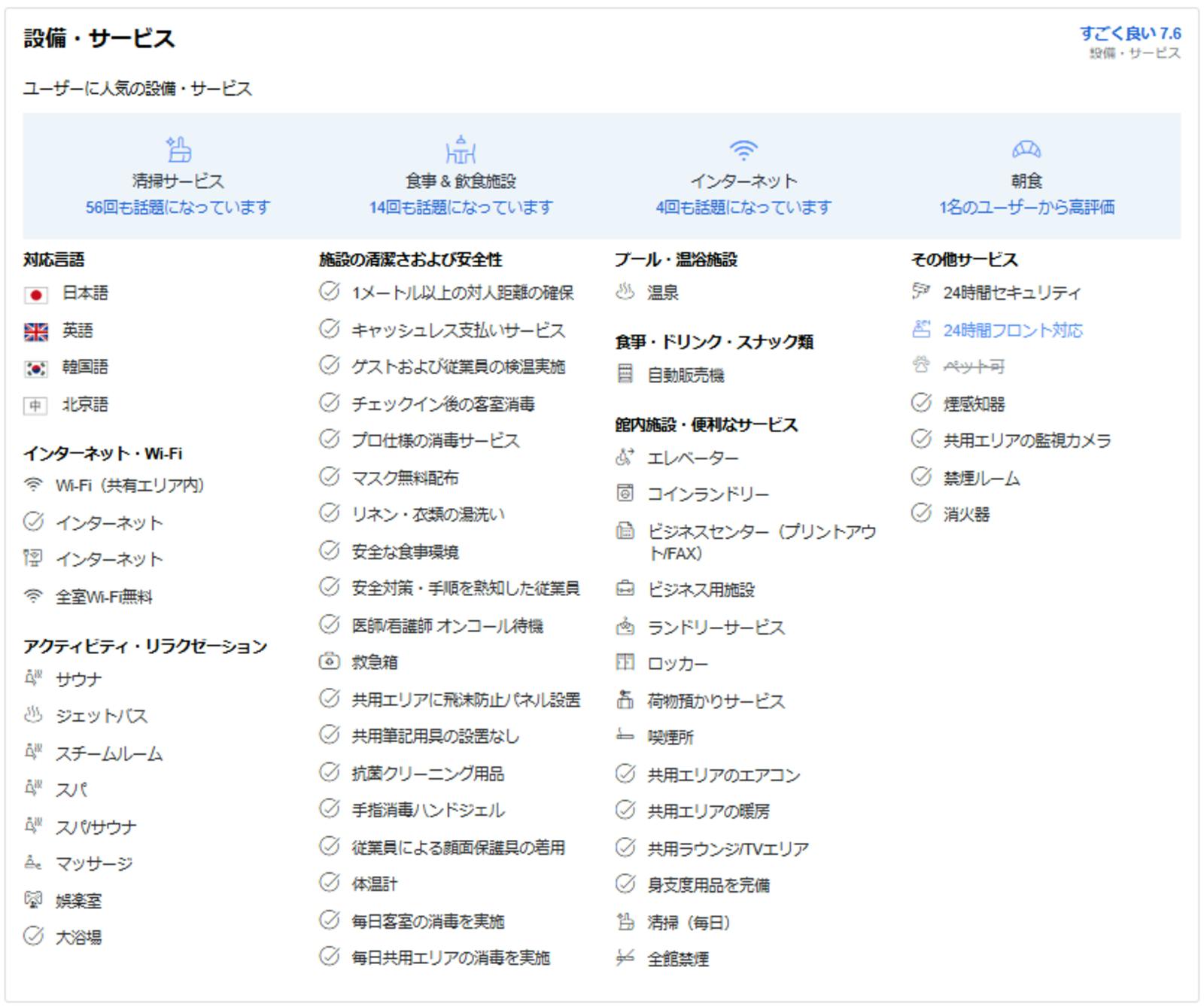The width and height of the screenshot is (1204, 1007).
Task: Click the checkmark beside 安全な食事環境
Action: 329,550
